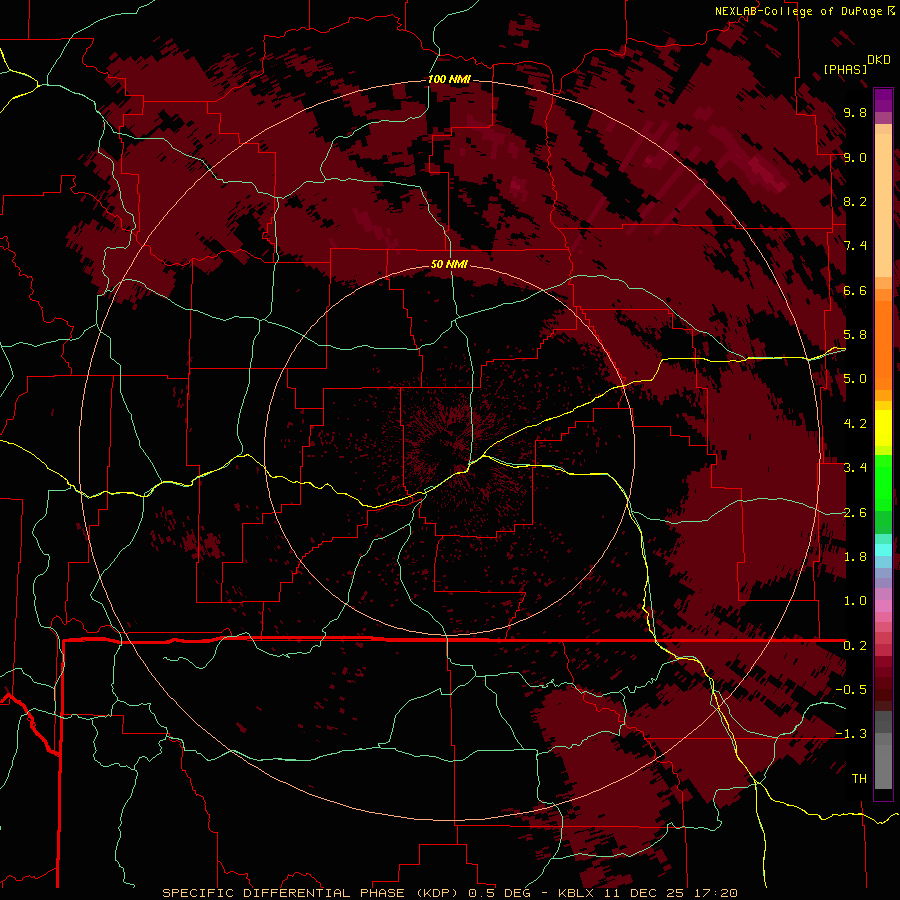Click the 3.4 scale value
Screen dimensions: 900x900
(855, 468)
